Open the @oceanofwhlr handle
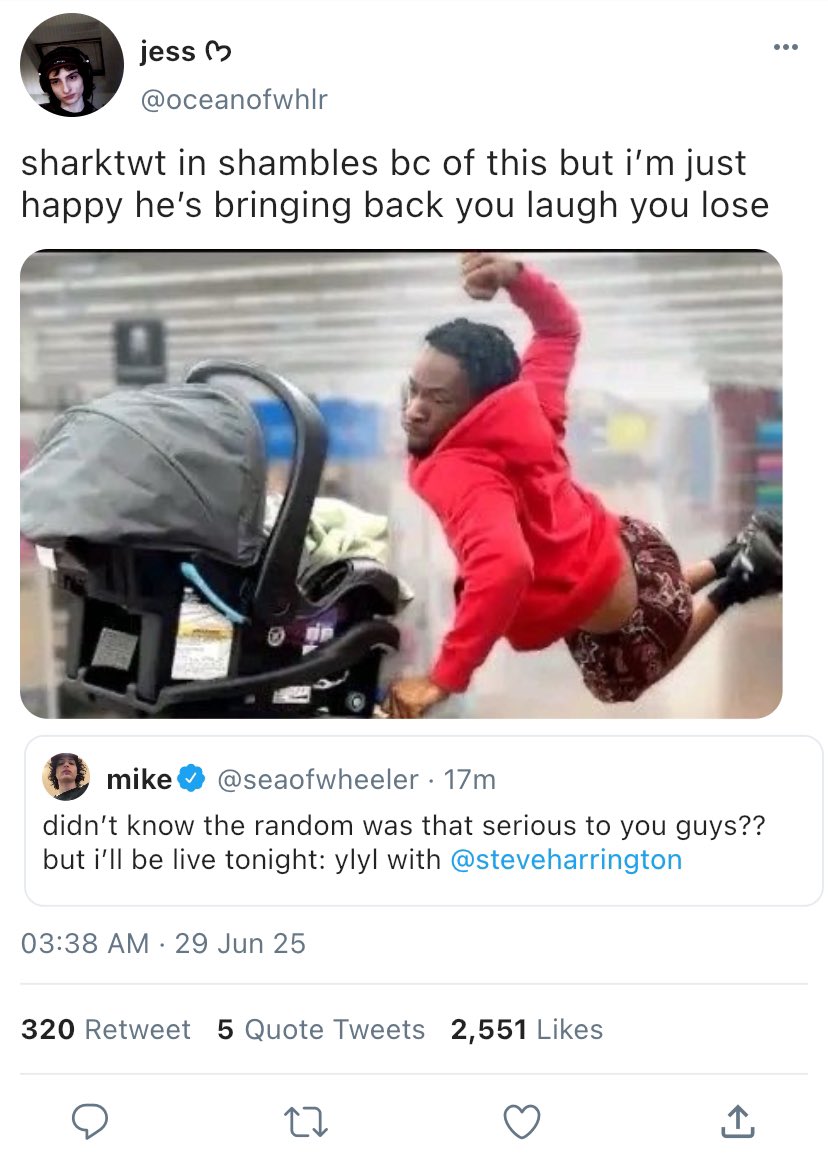Viewport: 828px width, 1167px height. [x=234, y=99]
